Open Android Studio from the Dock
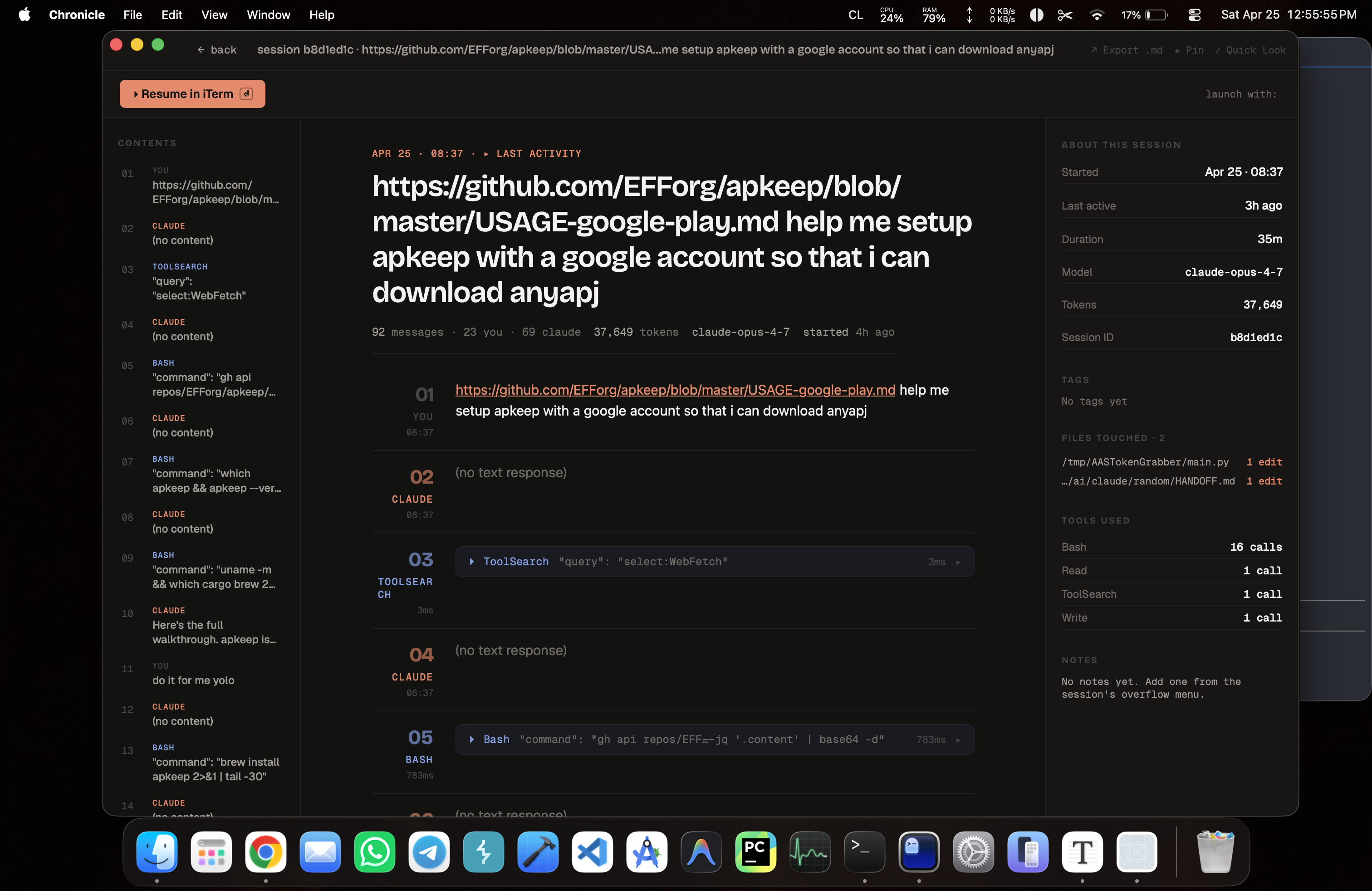This screenshot has width=1372, height=891. point(647,852)
